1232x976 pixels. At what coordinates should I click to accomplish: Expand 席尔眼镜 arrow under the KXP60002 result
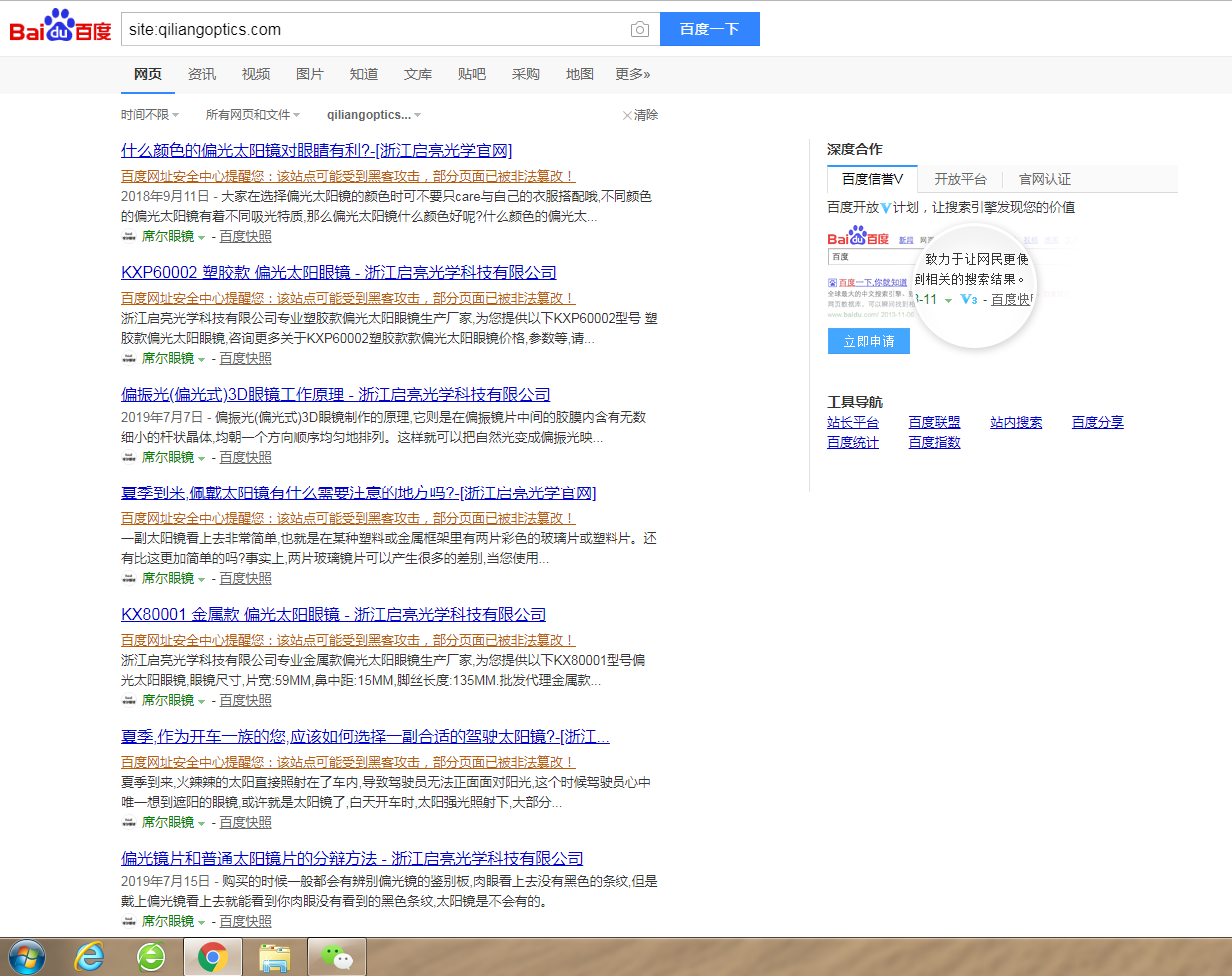[x=201, y=360]
